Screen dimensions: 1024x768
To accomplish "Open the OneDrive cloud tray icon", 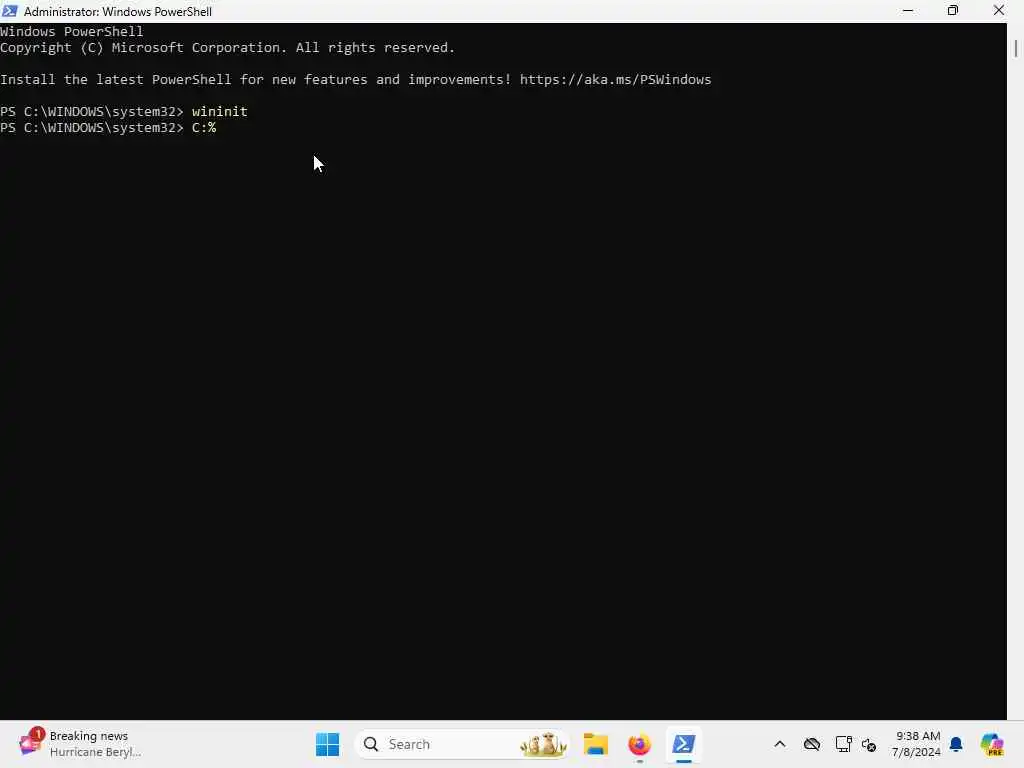I will pyautogui.click(x=812, y=744).
